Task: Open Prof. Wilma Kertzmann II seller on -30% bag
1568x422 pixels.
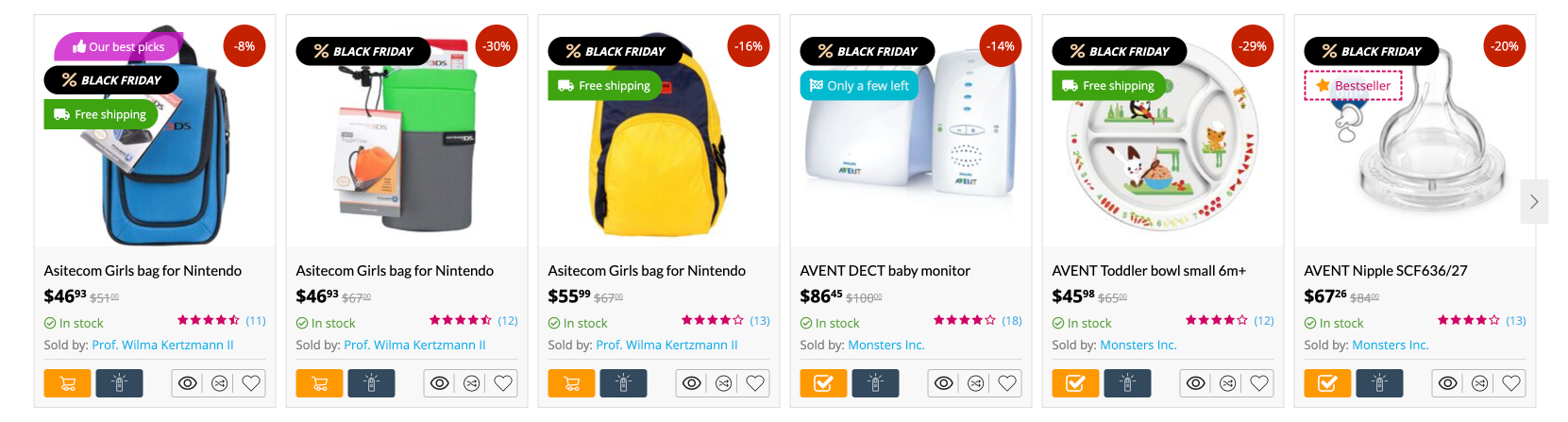Action: tap(414, 346)
